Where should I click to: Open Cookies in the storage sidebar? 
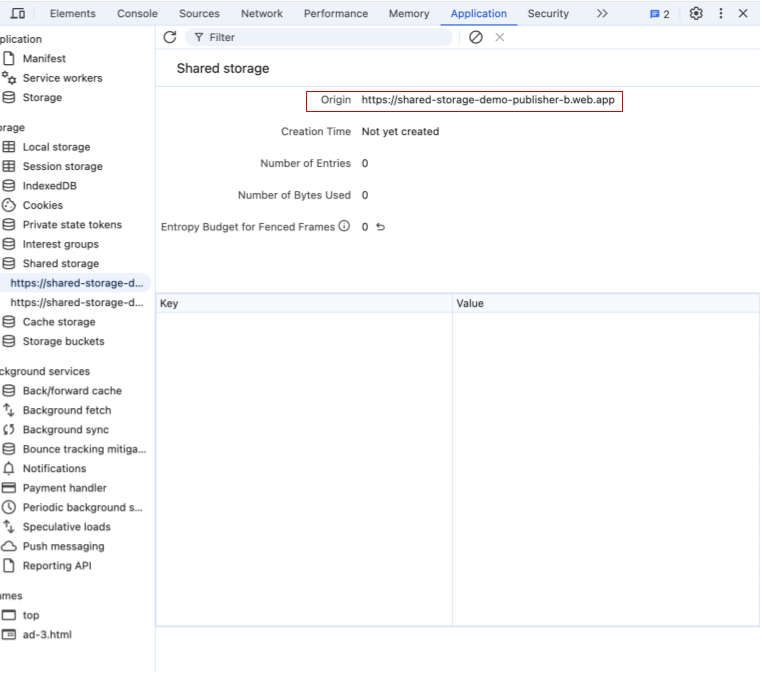[x=42, y=205]
